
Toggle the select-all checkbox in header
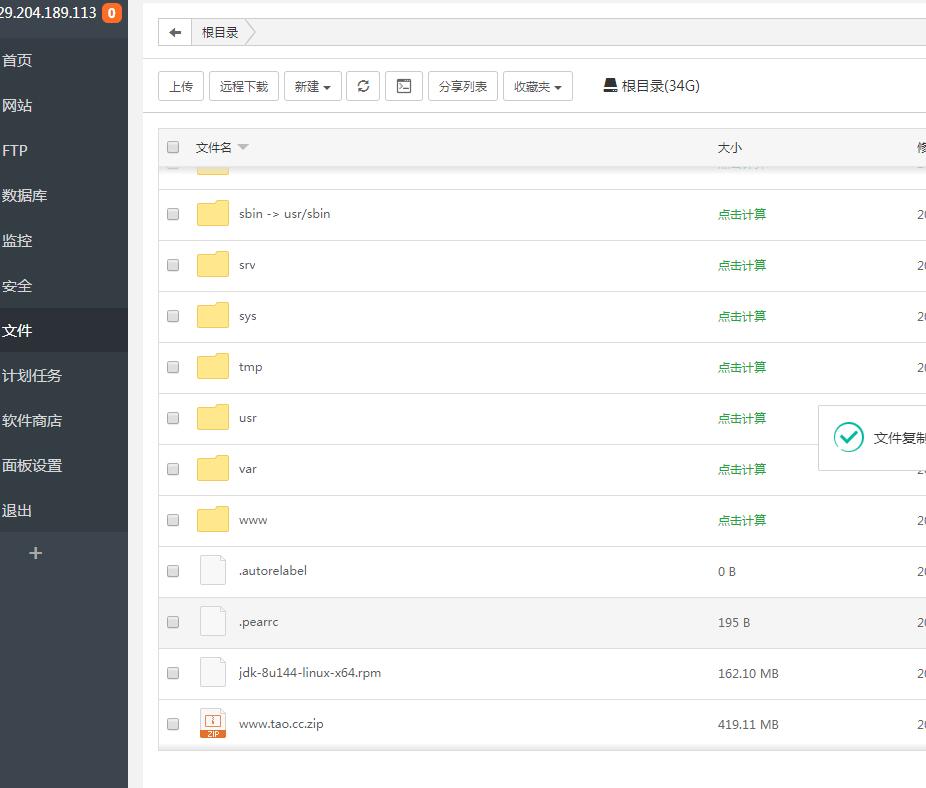coord(173,147)
